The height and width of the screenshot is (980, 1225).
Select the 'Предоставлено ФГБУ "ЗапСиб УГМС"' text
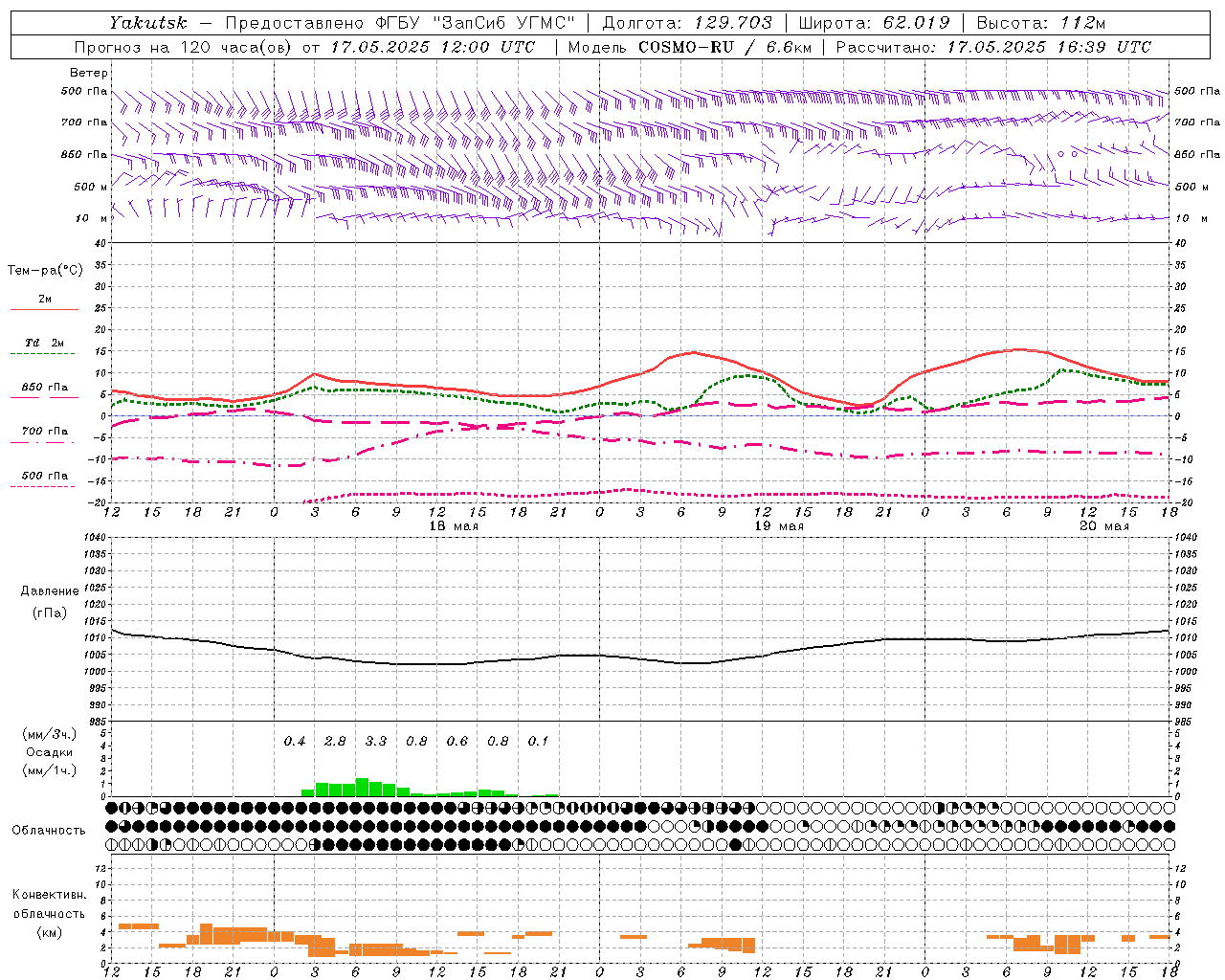coord(401,23)
